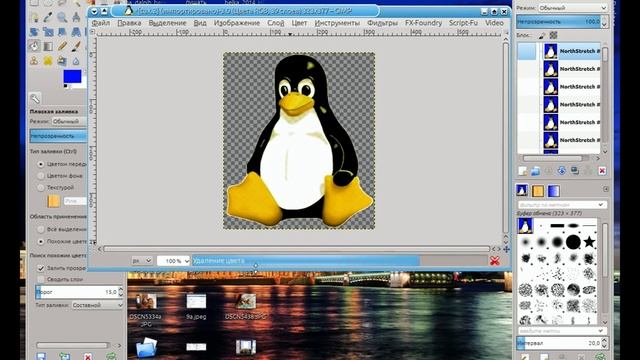Click the Порог threshold slider
Screen dimensions: 640x360
click(76, 292)
